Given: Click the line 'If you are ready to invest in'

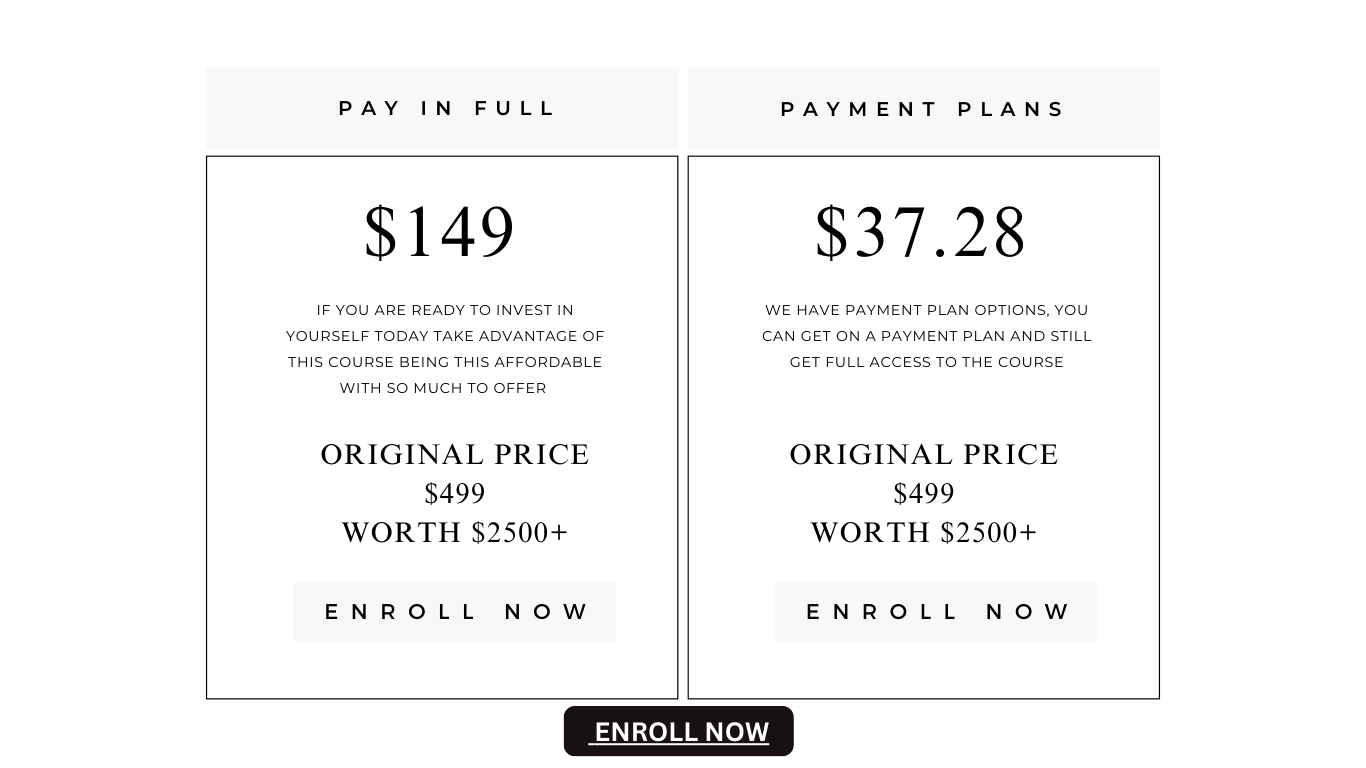Looking at the screenshot, I should (445, 311).
